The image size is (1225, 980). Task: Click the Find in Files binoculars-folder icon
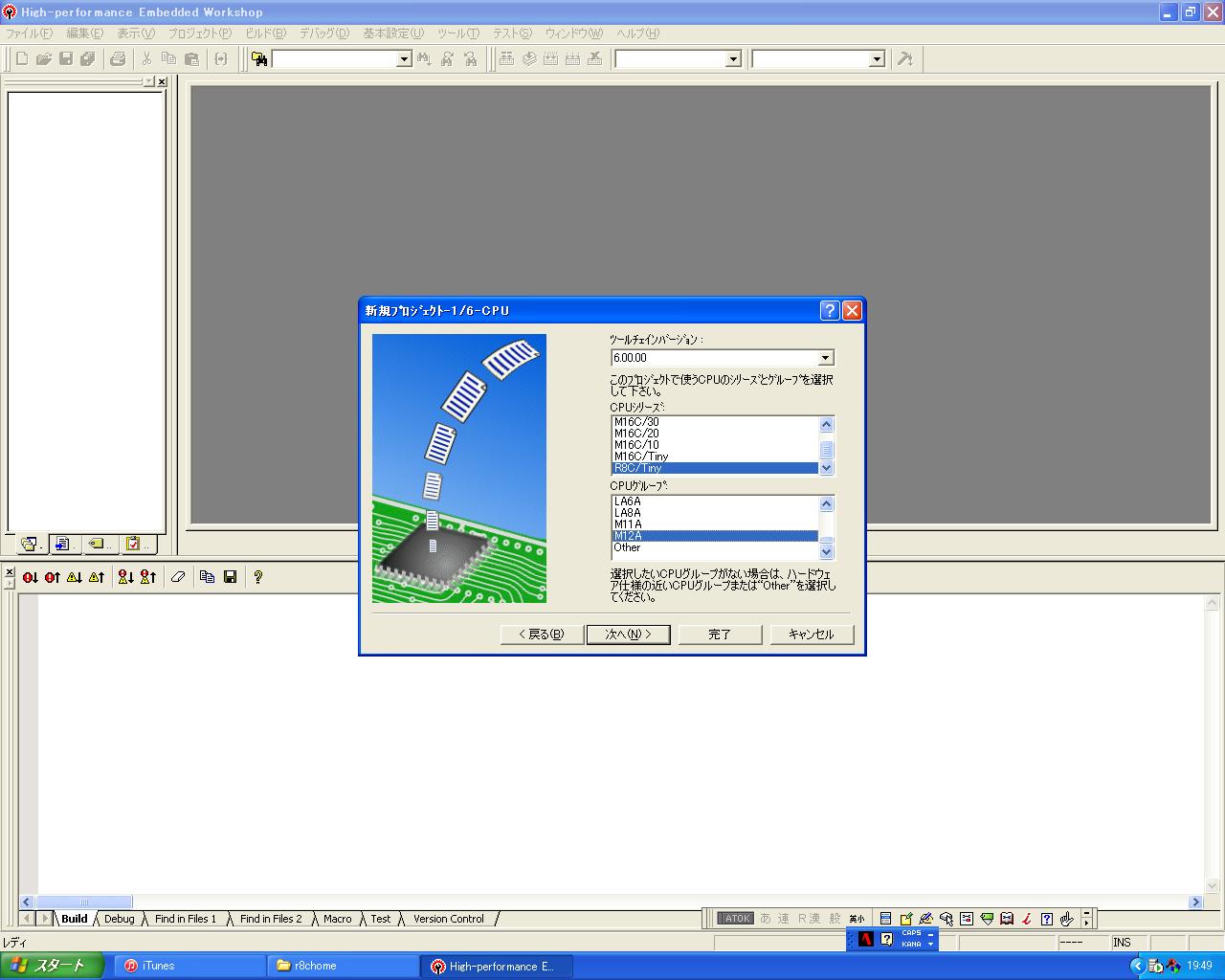click(x=259, y=59)
